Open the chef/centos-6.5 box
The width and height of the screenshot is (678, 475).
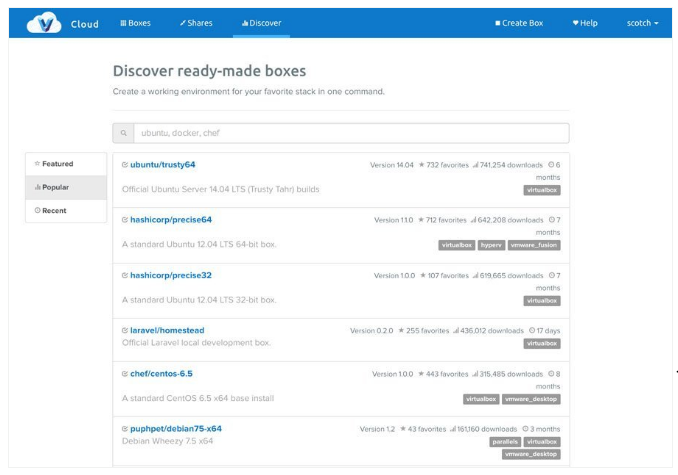161,373
